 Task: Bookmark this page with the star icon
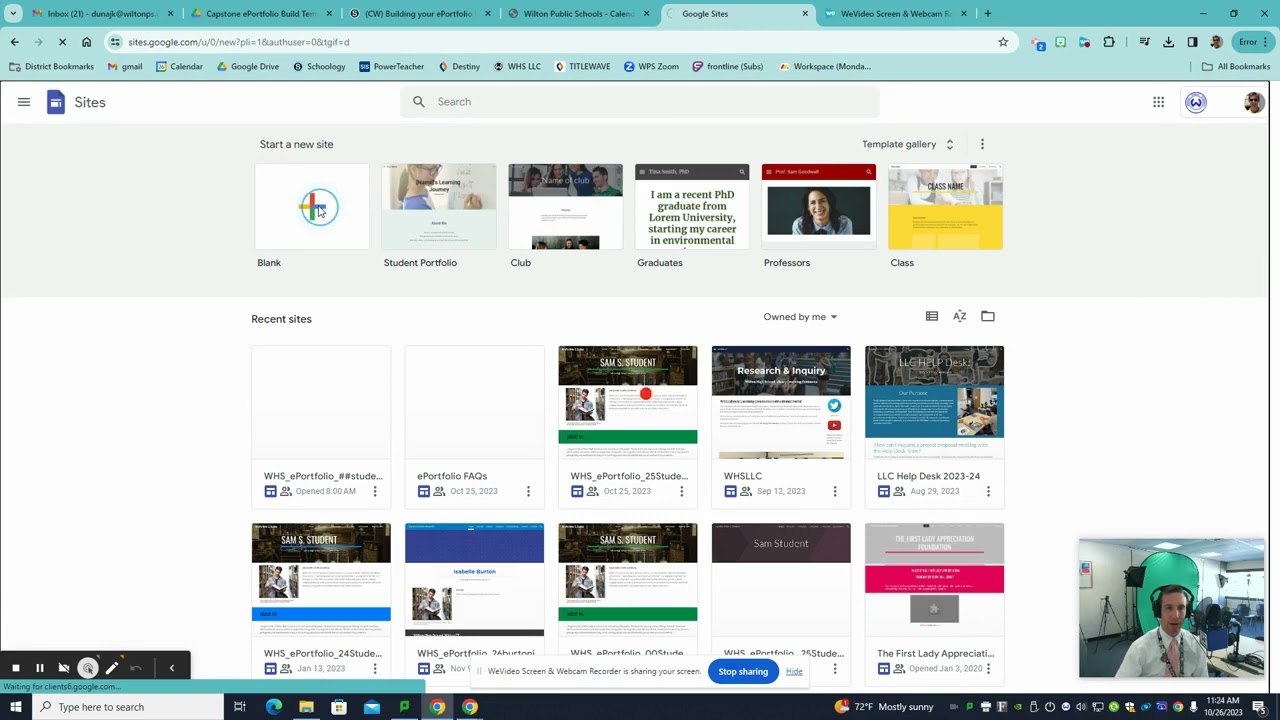point(1003,42)
